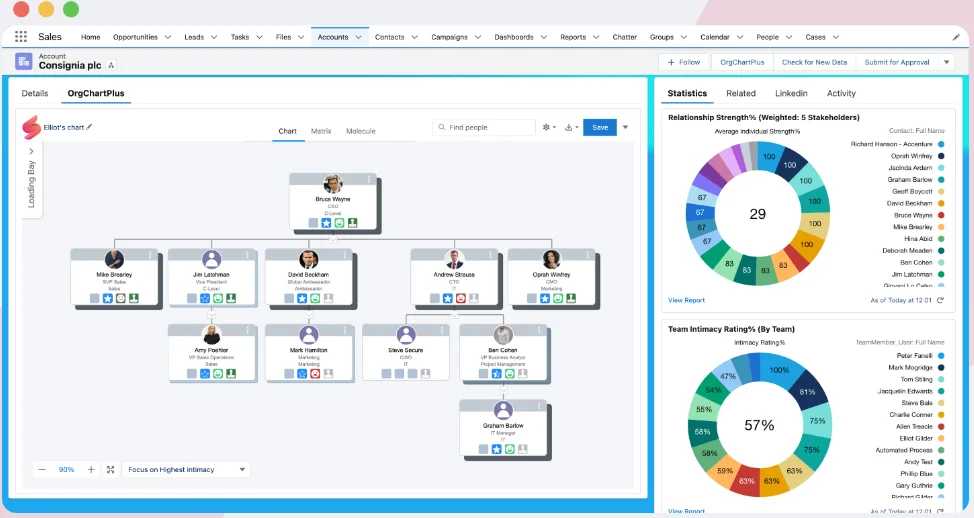Click the pencil icon at nav bar end

[x=955, y=37]
